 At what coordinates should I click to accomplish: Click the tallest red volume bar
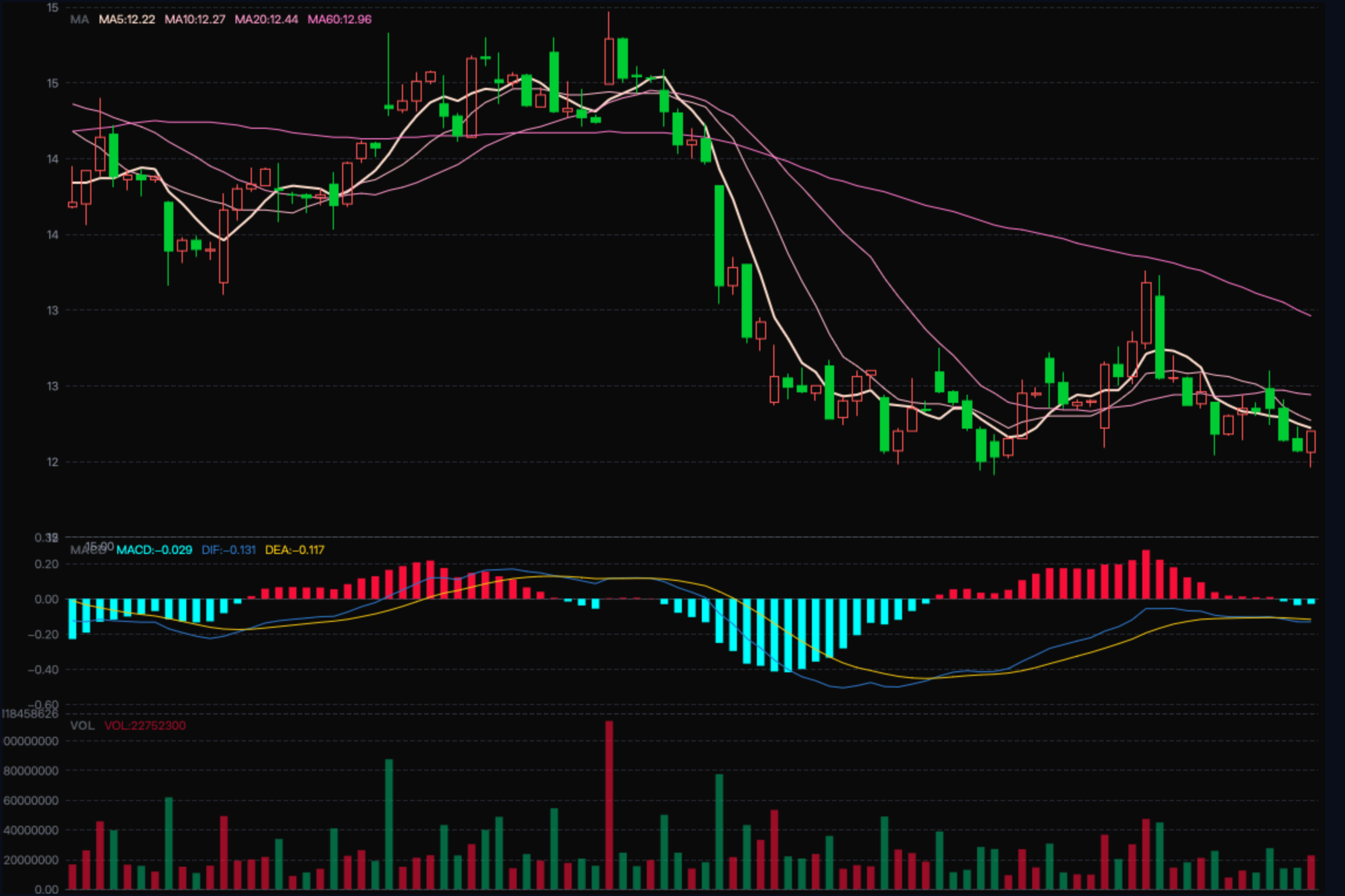[609, 805]
